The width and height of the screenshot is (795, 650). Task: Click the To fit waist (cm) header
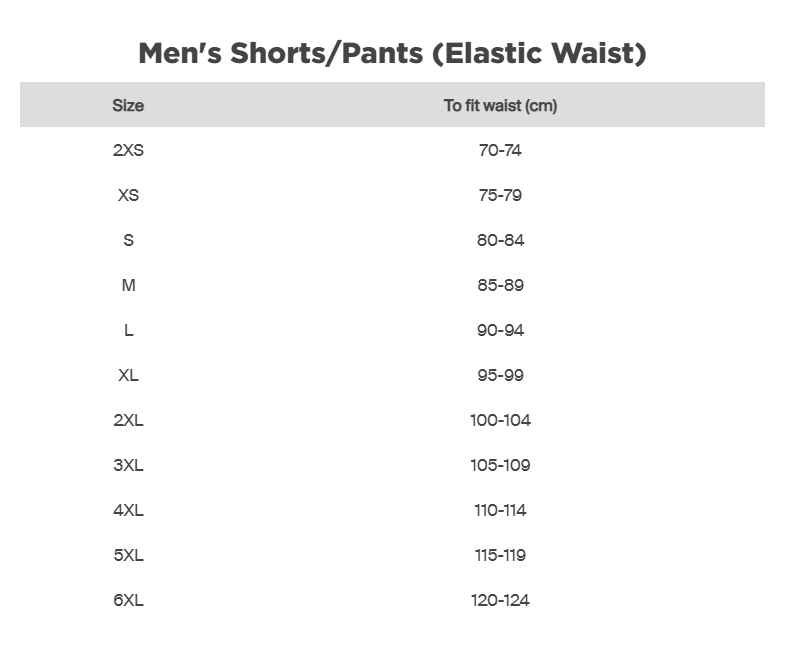coord(500,105)
